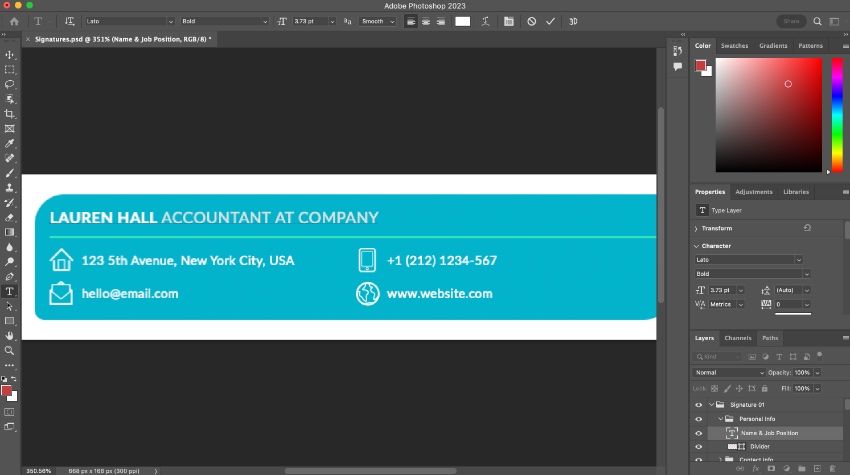The image size is (850, 475).
Task: Select the Crop tool
Action: click(9, 114)
